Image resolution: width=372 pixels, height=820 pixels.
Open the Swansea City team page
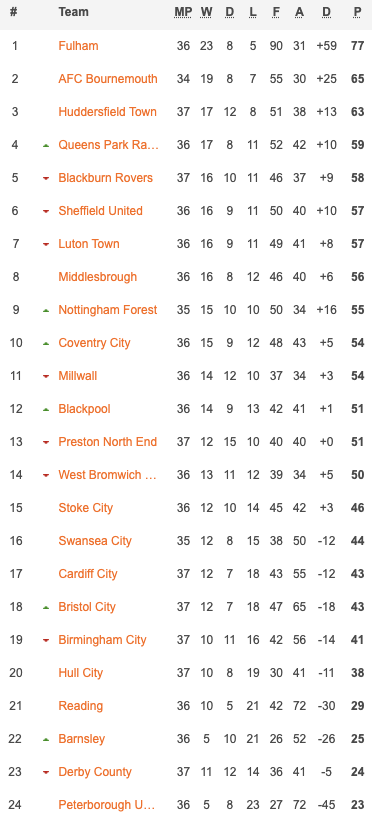tap(95, 541)
